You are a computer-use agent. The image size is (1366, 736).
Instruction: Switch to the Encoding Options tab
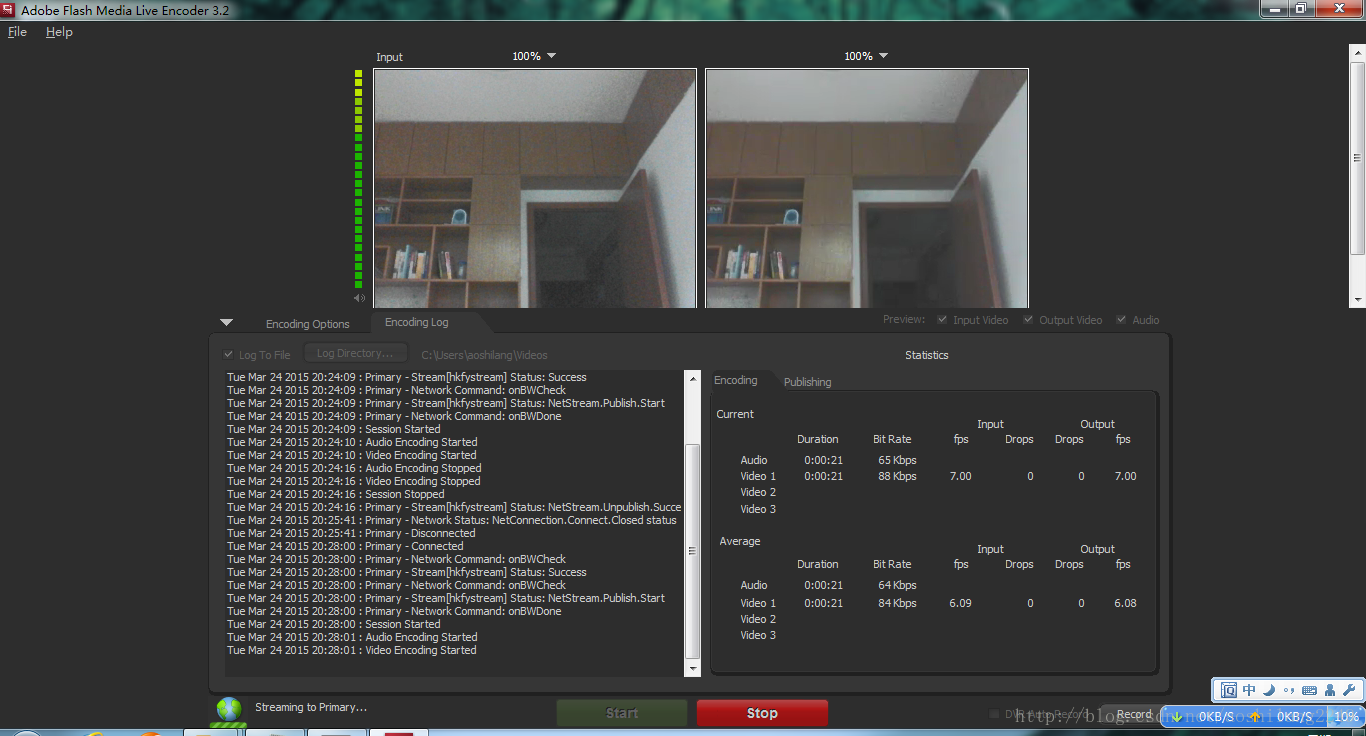308,324
